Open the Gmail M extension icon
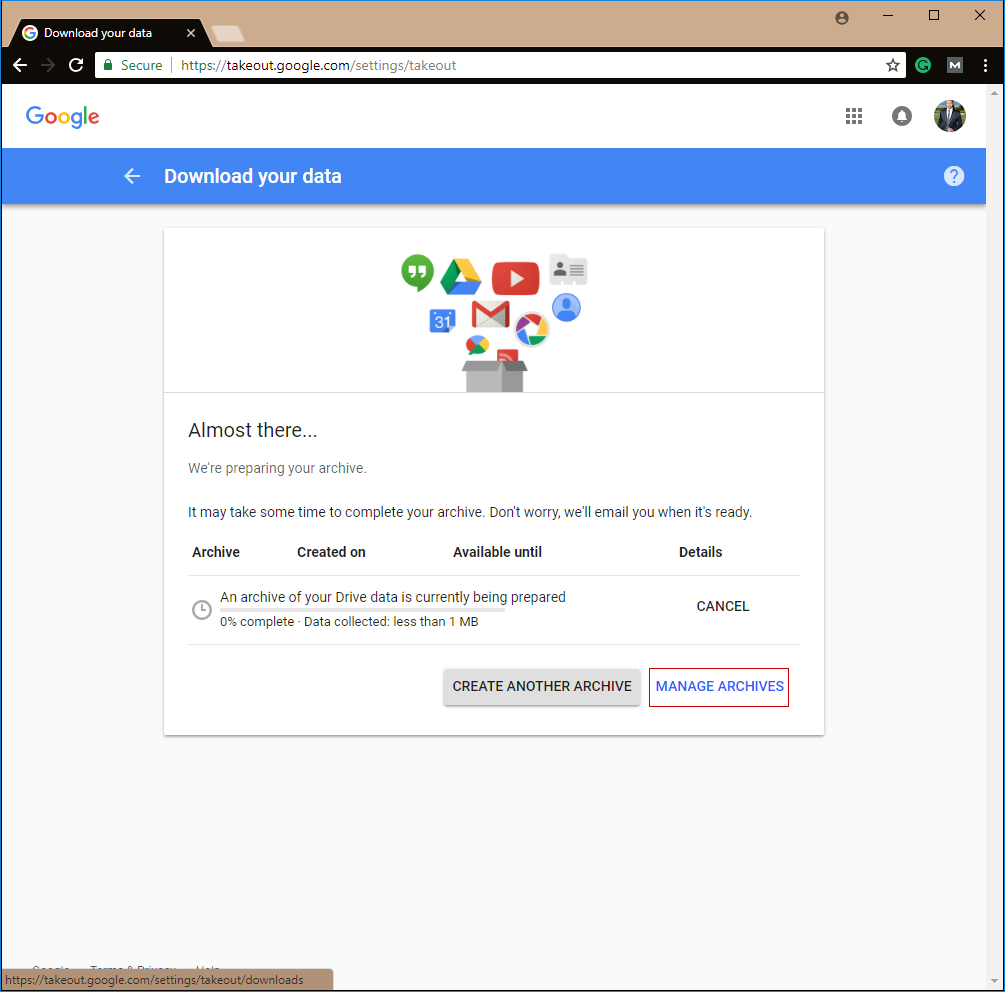1005x992 pixels. click(954, 65)
